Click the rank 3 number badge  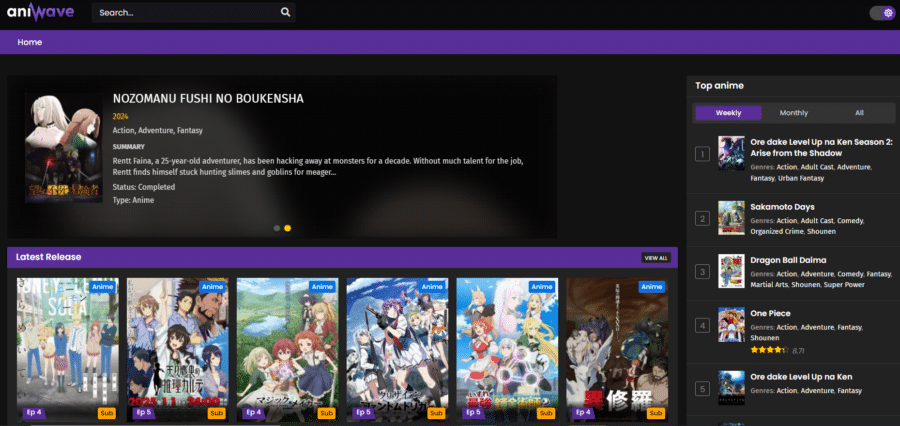click(x=703, y=272)
